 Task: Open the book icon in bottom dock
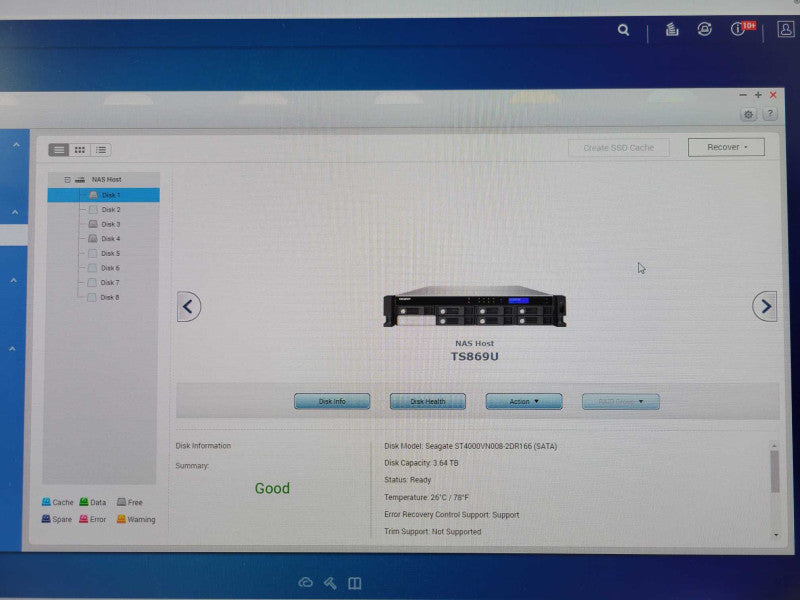pyautogui.click(x=355, y=583)
